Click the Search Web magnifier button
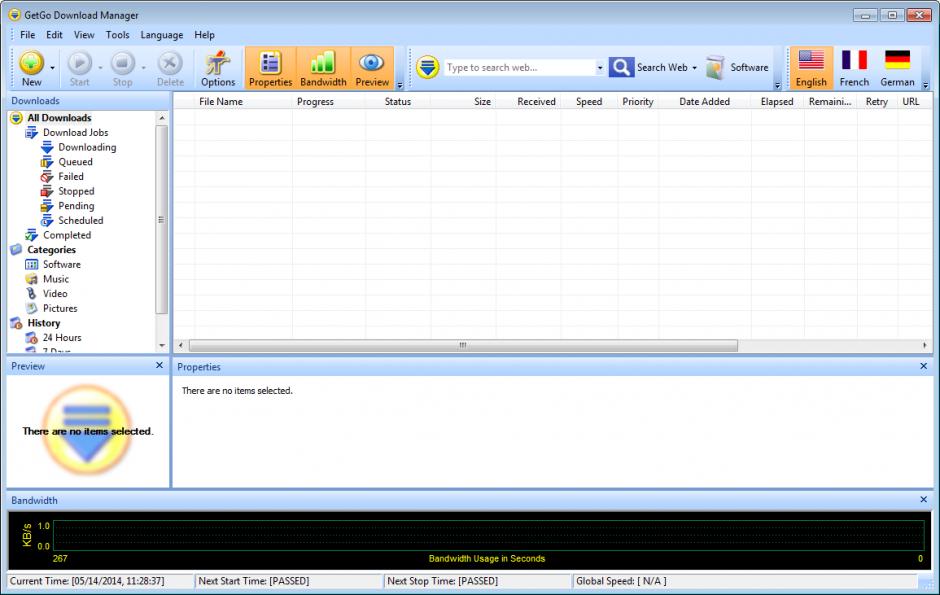Screen dimensions: 940x595 point(621,67)
